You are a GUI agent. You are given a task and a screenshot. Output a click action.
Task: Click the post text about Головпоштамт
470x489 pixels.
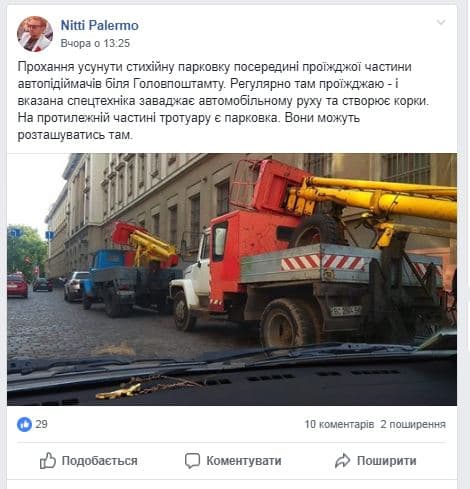(223, 101)
